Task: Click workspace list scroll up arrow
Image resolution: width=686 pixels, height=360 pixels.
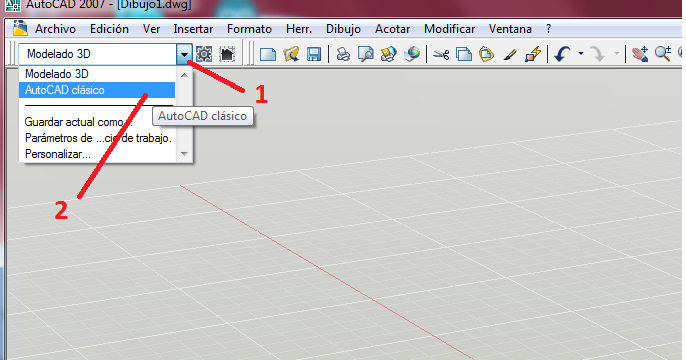Action: click(184, 75)
